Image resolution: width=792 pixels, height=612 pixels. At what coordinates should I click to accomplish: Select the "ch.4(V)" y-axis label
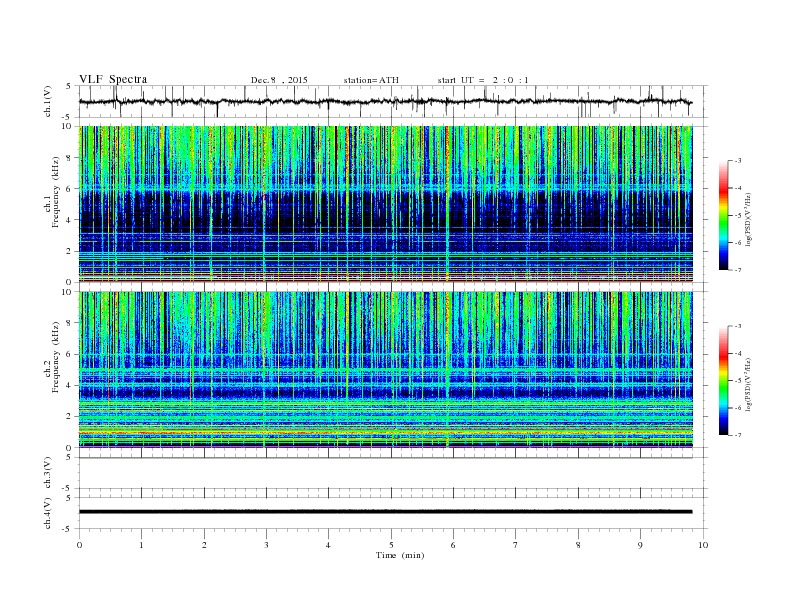(48, 513)
